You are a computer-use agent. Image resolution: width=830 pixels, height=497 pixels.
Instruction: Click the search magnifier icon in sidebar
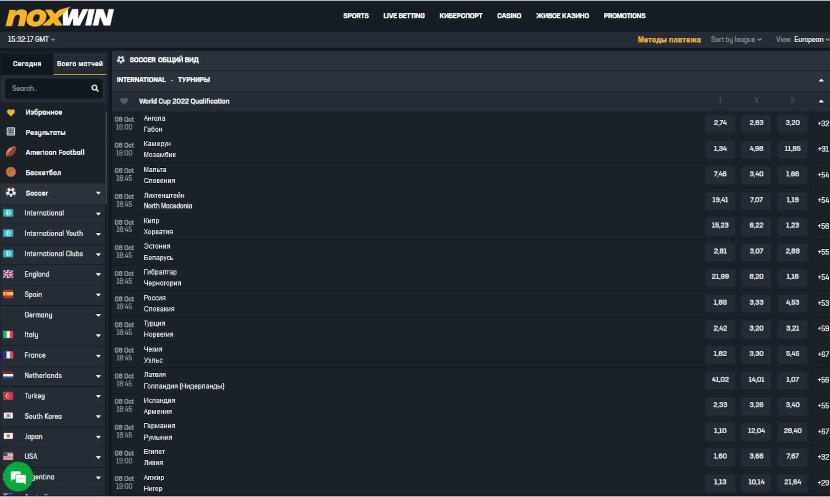point(95,88)
